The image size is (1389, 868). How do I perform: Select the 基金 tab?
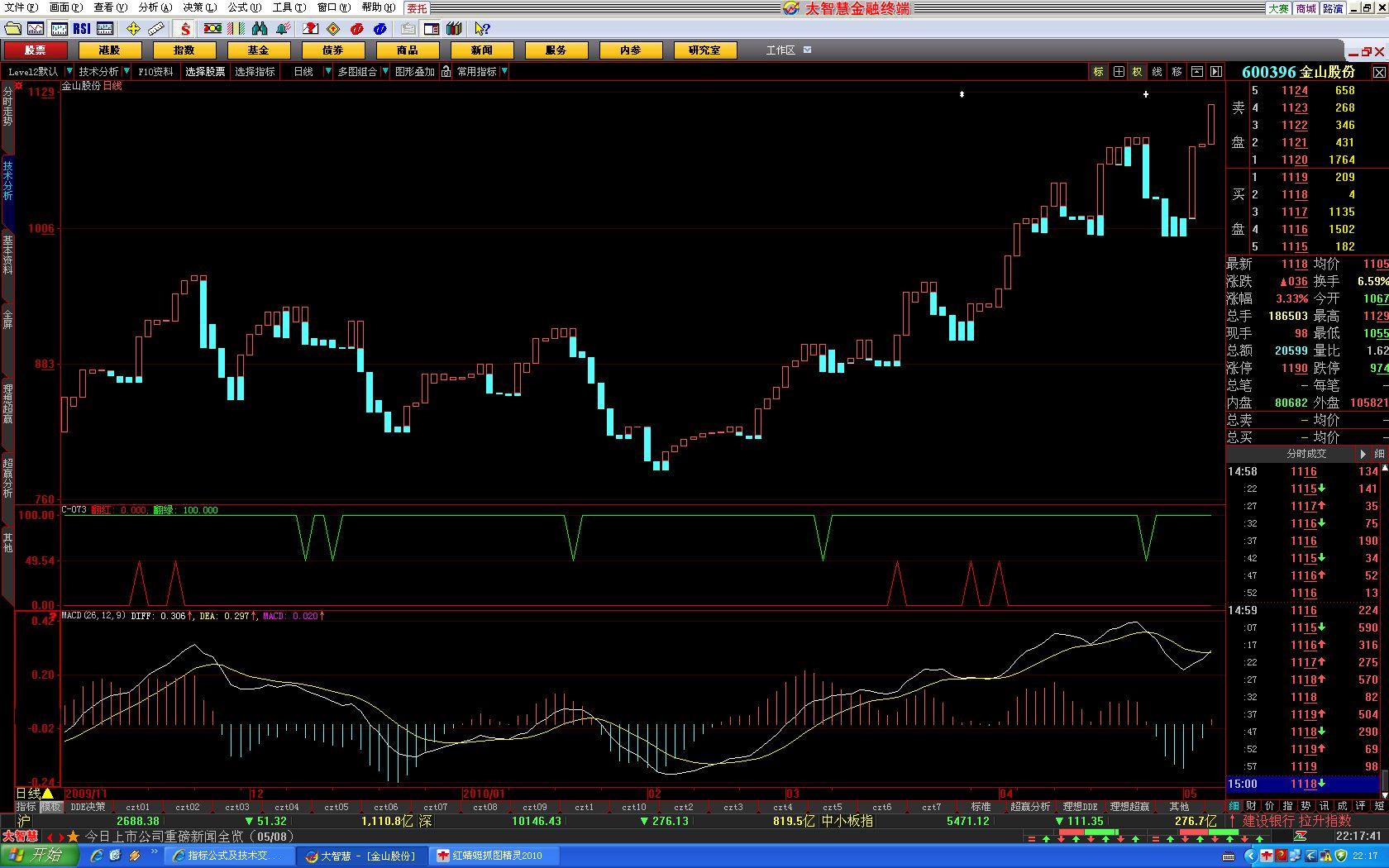coord(258,50)
